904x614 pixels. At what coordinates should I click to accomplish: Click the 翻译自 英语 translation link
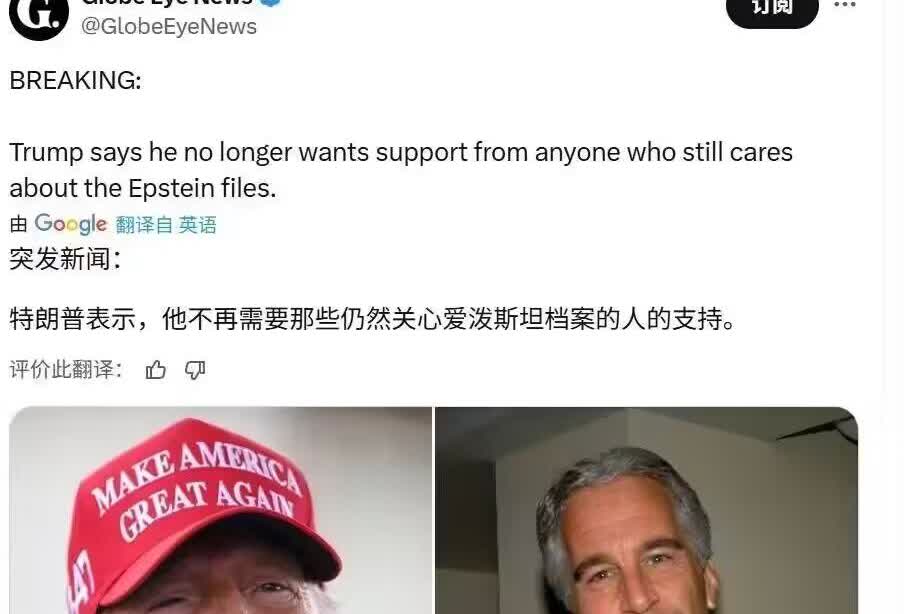pos(166,225)
